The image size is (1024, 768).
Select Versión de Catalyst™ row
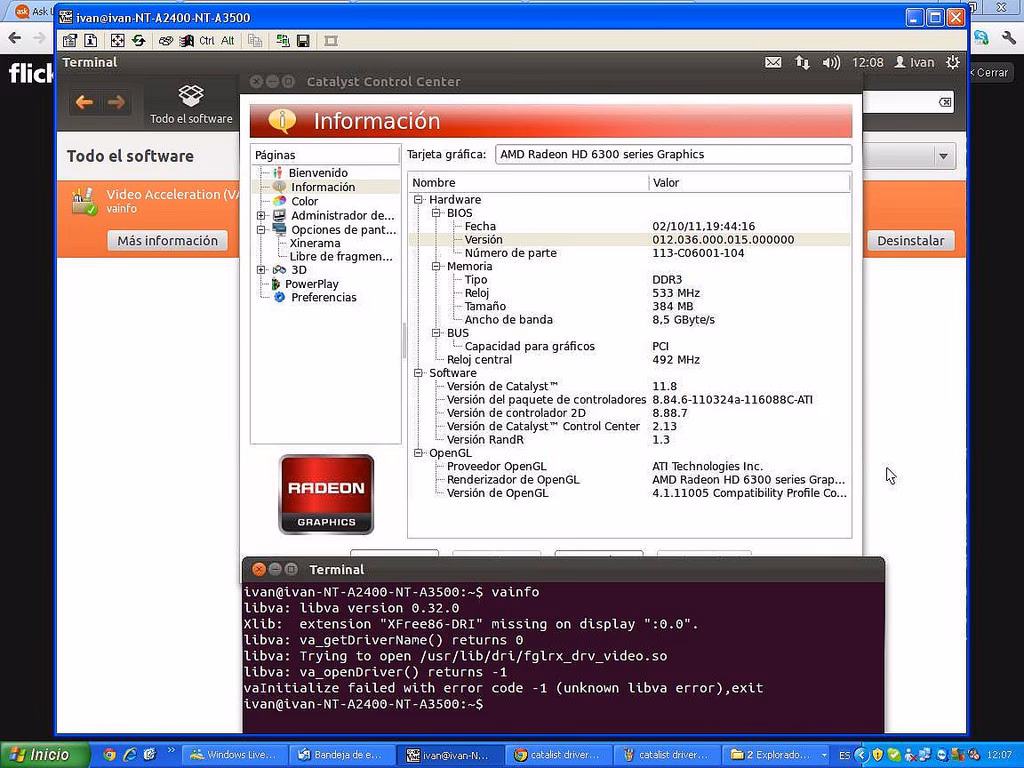(x=630, y=387)
